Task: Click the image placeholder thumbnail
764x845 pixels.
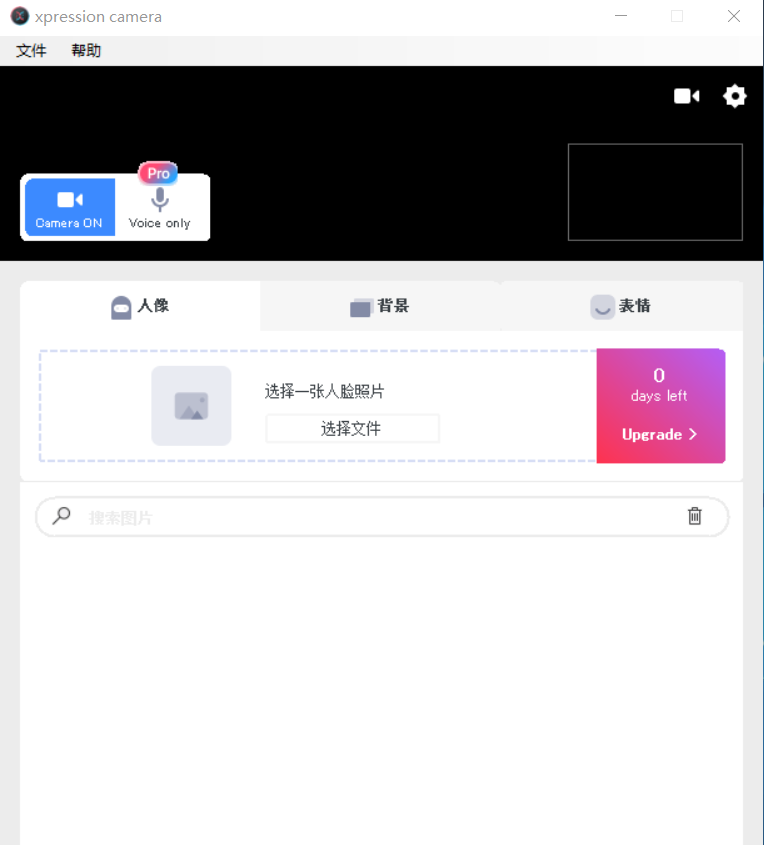Action: click(191, 406)
